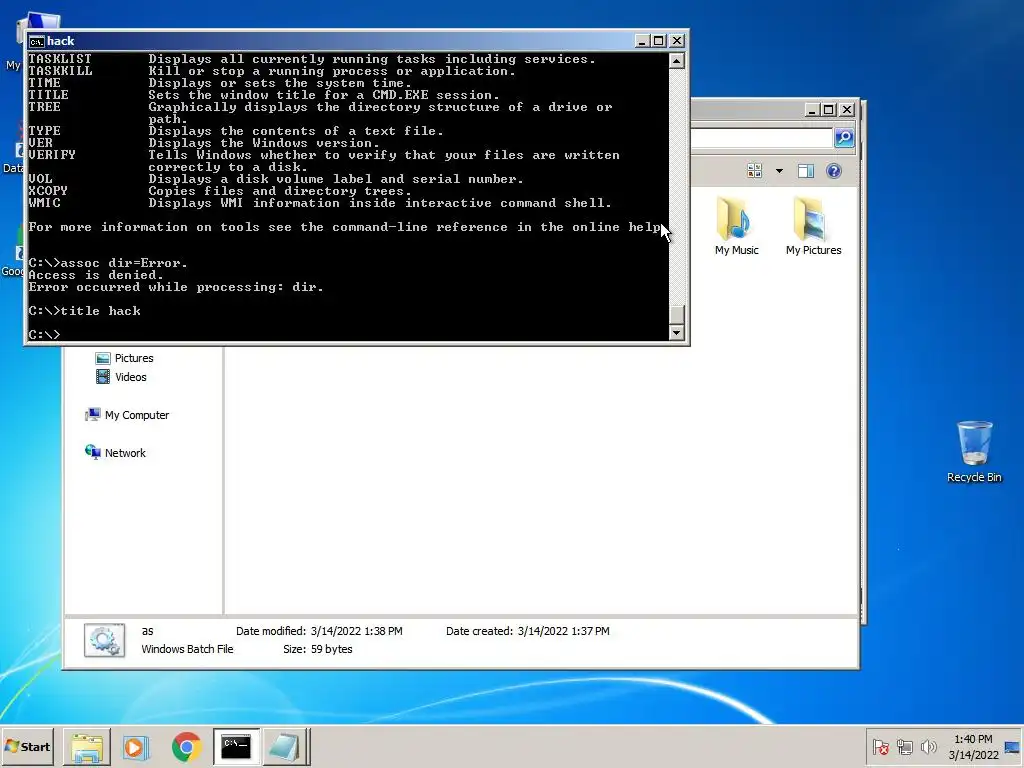Minimize the hack console window

(643, 41)
